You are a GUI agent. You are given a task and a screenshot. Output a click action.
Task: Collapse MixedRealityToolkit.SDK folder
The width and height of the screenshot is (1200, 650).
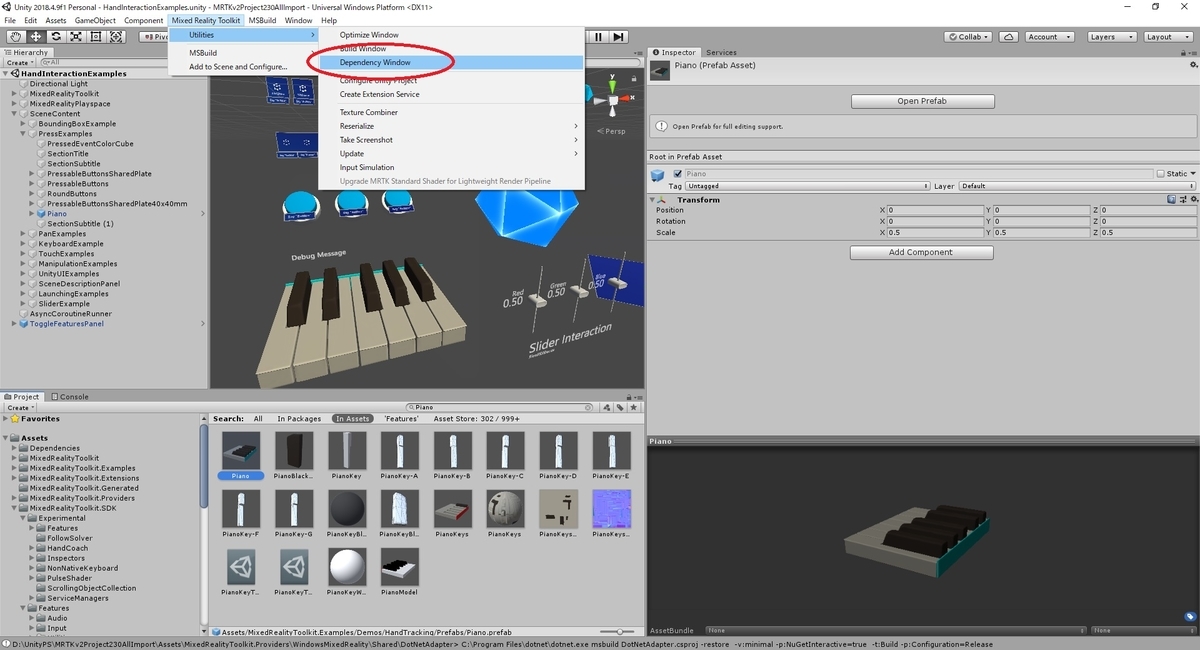tap(15, 508)
